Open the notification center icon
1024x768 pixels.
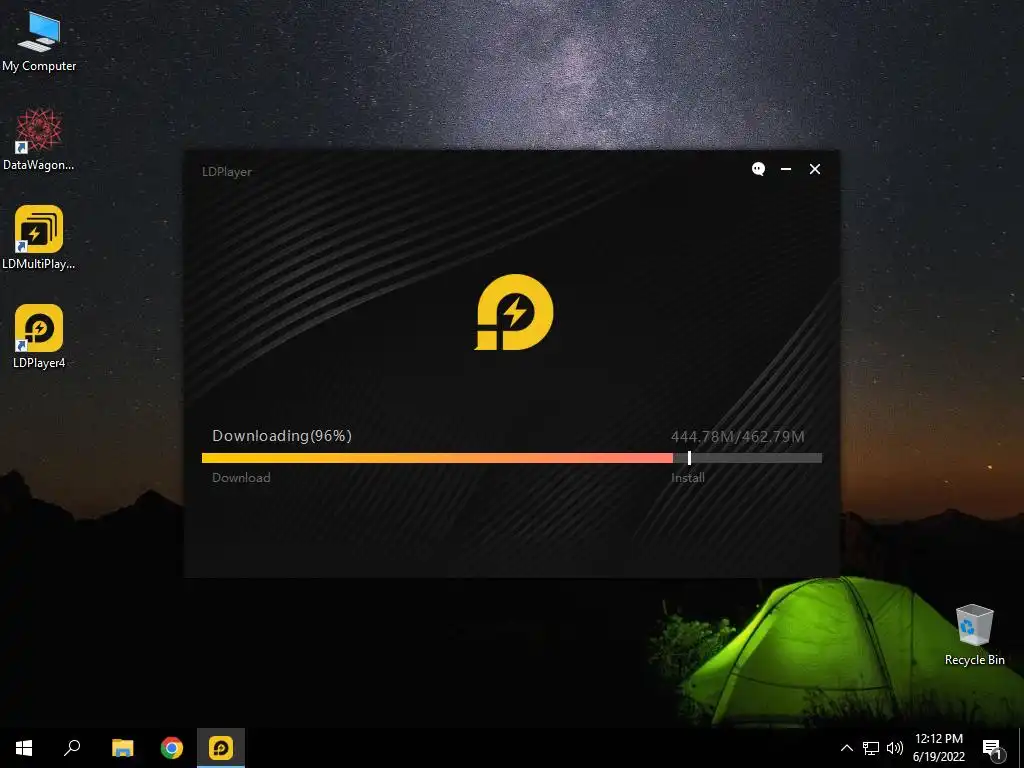pos(992,749)
